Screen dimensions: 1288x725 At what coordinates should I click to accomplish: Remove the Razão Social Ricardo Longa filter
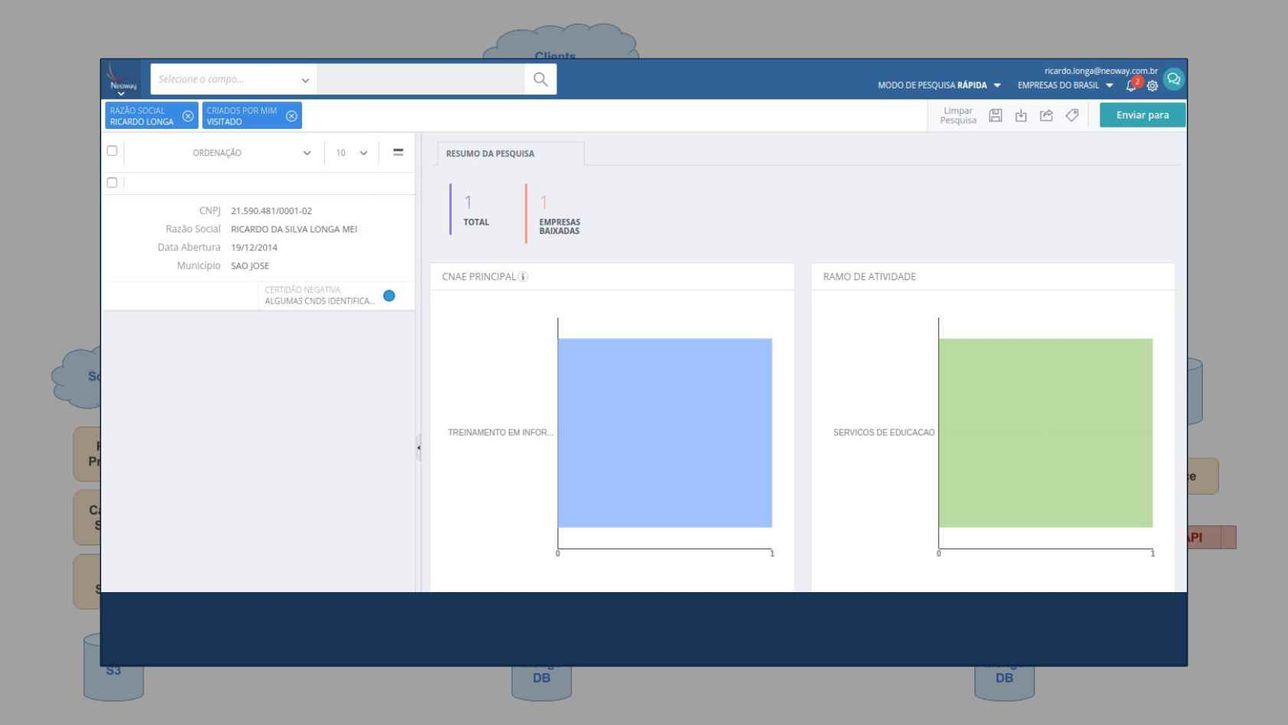click(x=188, y=116)
